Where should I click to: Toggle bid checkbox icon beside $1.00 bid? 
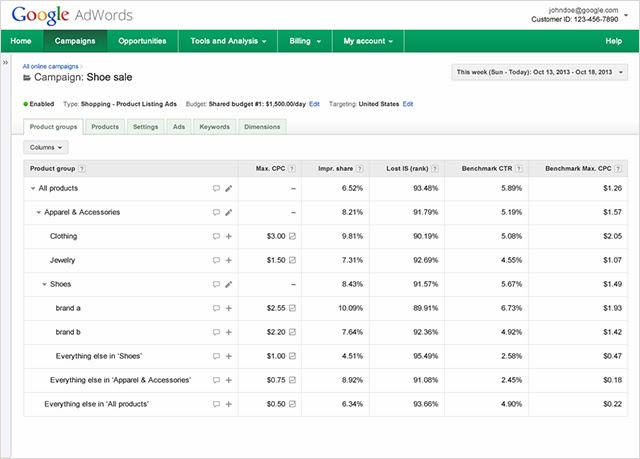[292, 356]
